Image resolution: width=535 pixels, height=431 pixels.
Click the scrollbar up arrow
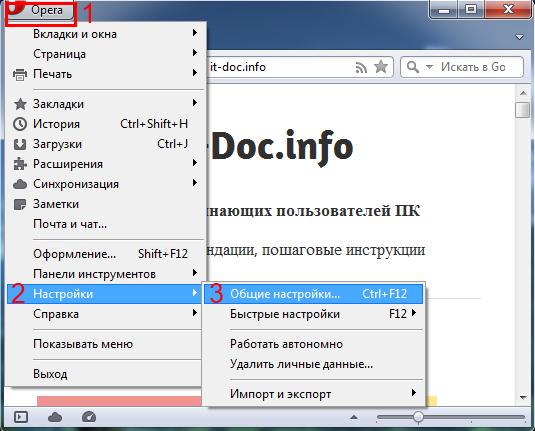[523, 93]
